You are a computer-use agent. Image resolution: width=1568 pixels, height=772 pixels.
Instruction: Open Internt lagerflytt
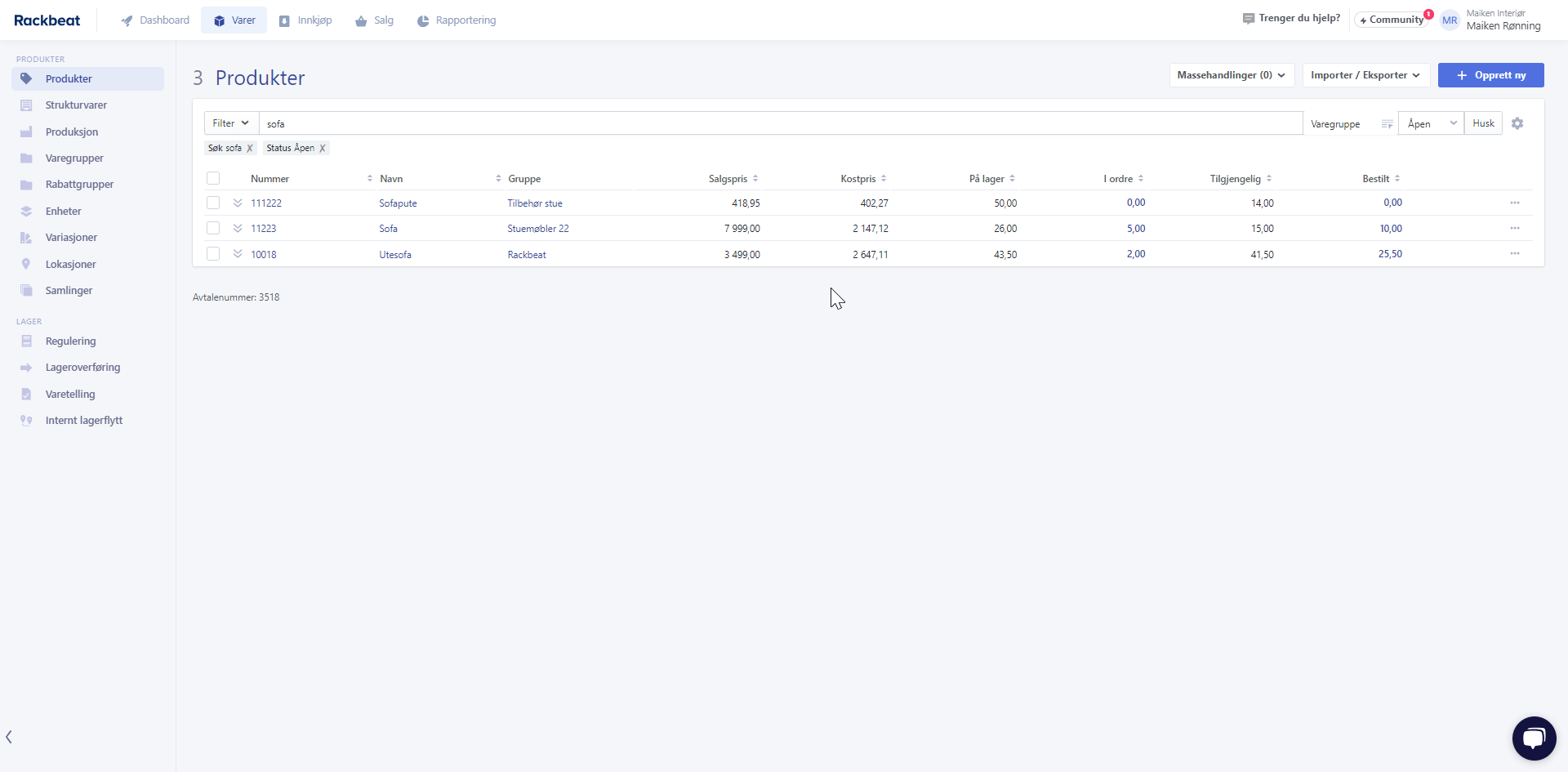click(x=82, y=420)
